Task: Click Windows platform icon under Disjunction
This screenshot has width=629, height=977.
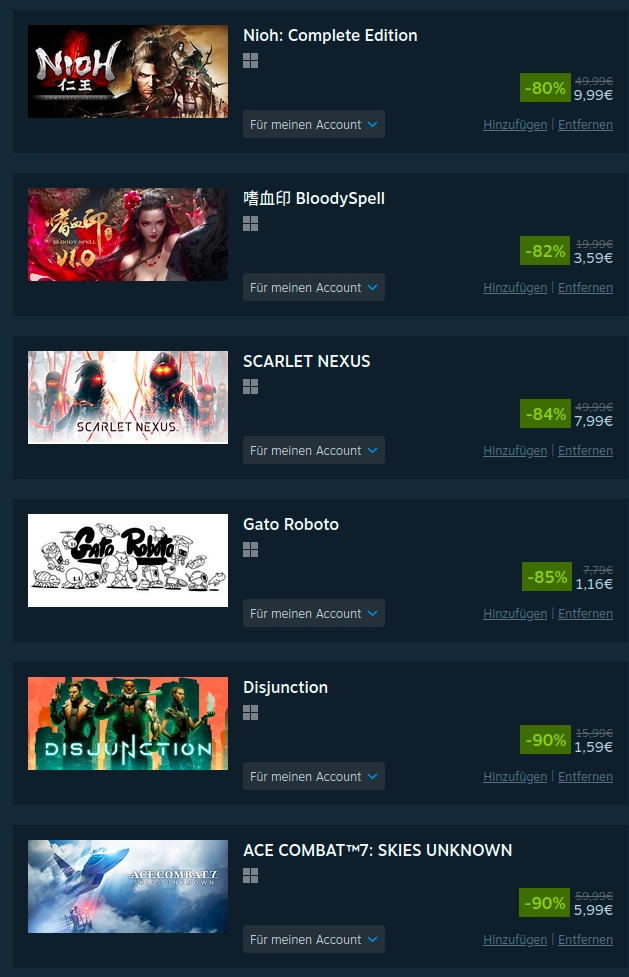Action: (x=251, y=713)
